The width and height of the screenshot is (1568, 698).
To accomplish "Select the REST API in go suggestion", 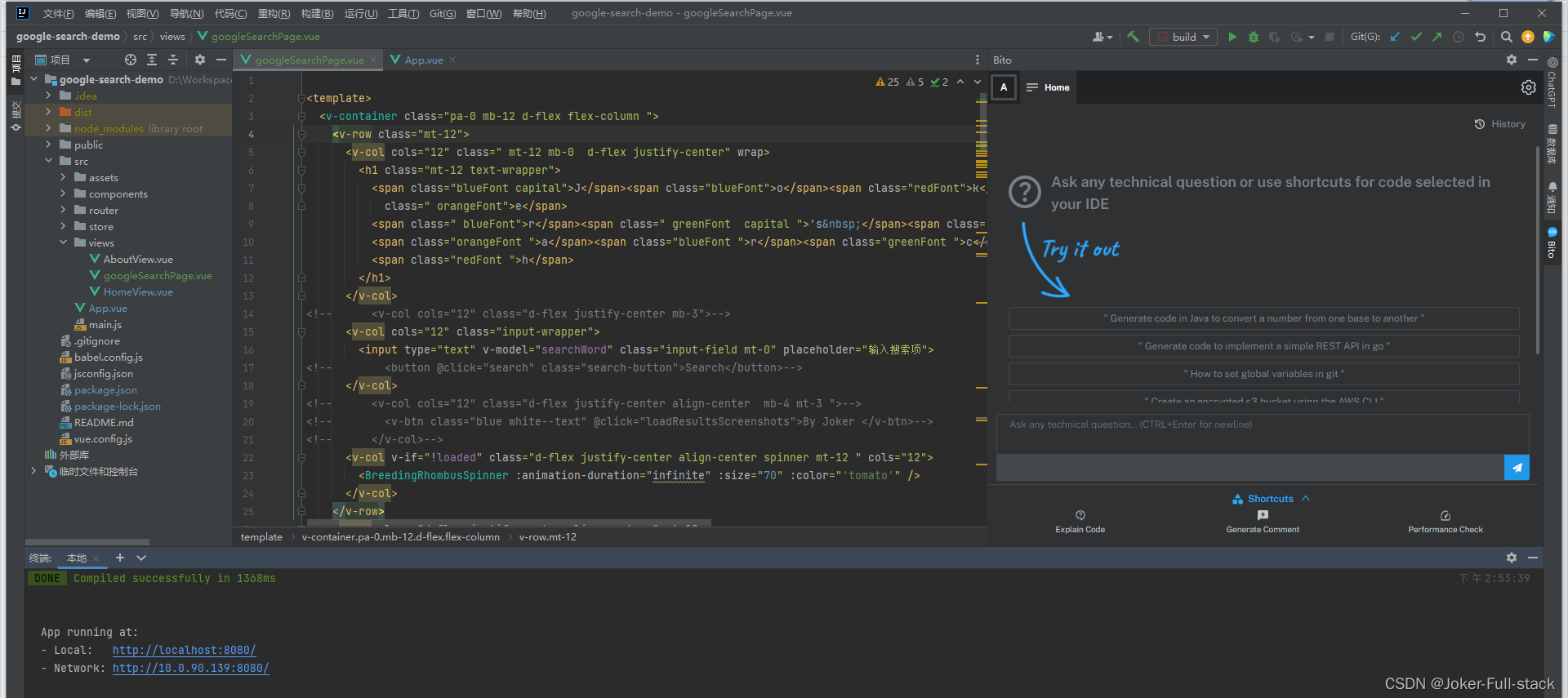I will coord(1263,346).
